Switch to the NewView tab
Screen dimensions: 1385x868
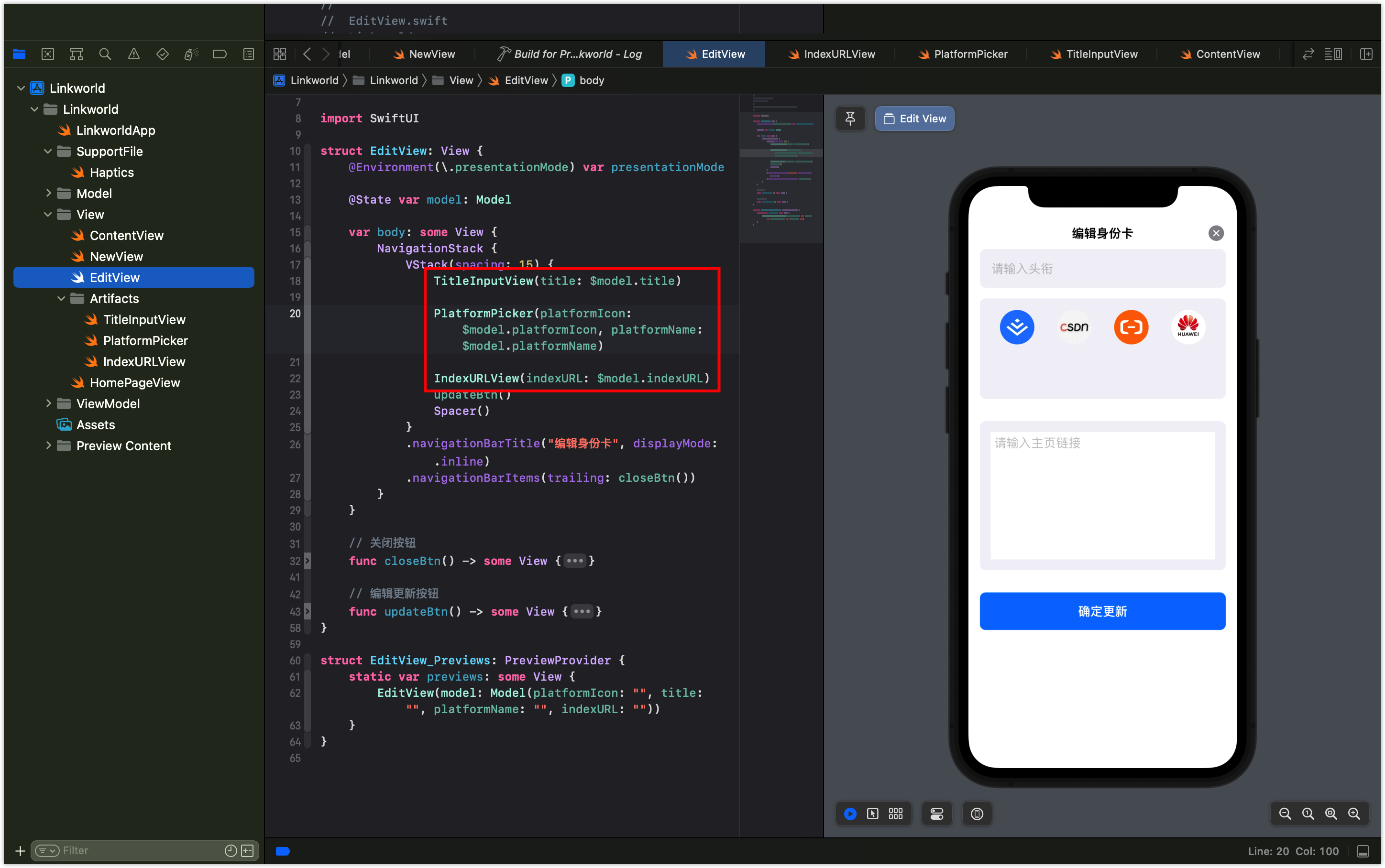pyautogui.click(x=424, y=54)
